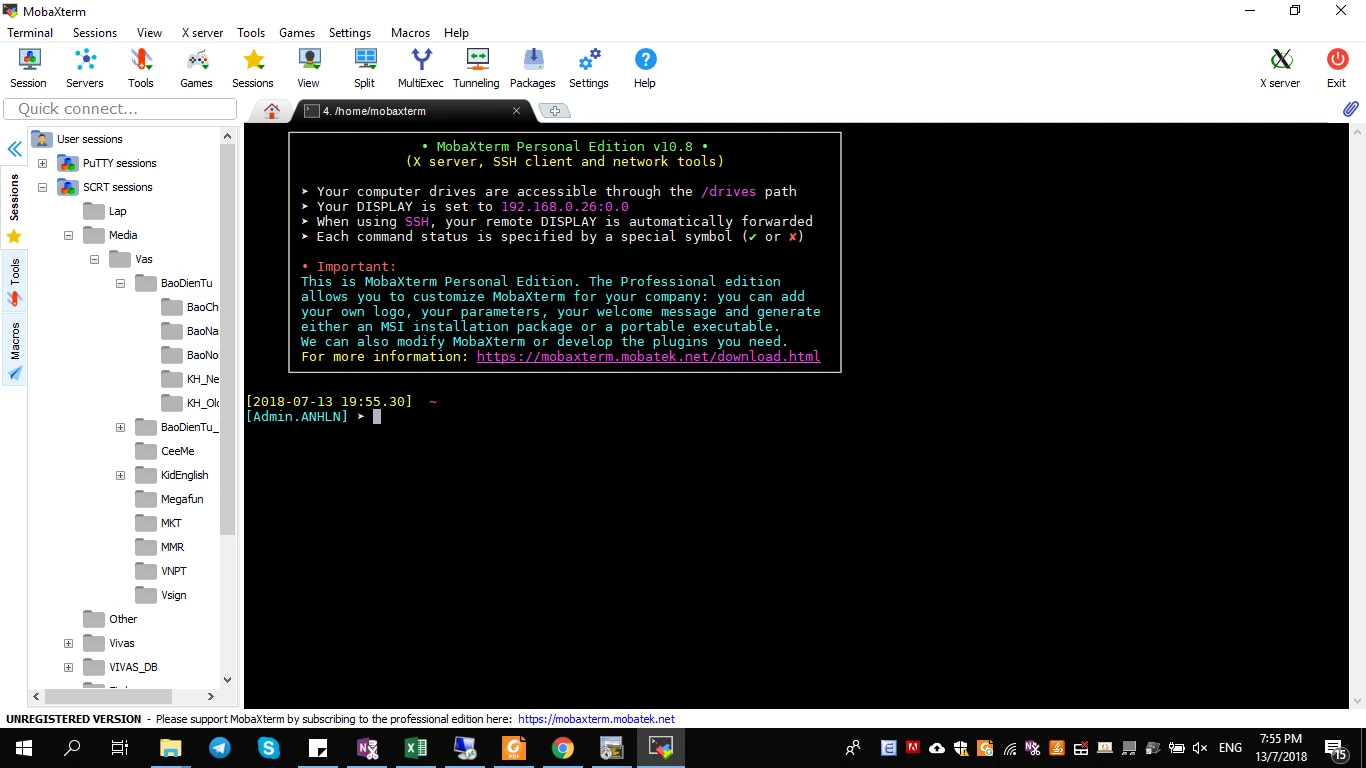Click the Sessions star toolbar icon
The width and height of the screenshot is (1366, 768).
(x=253, y=68)
